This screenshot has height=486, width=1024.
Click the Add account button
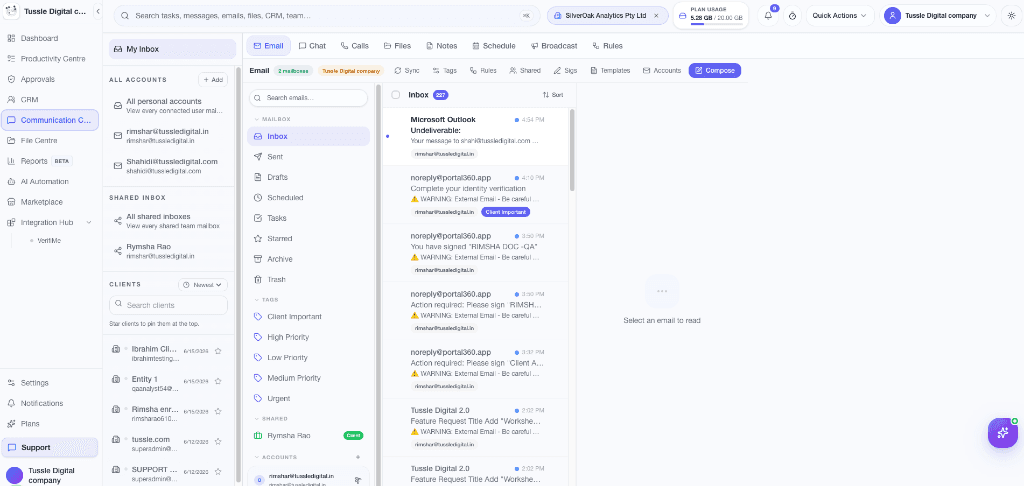point(213,80)
